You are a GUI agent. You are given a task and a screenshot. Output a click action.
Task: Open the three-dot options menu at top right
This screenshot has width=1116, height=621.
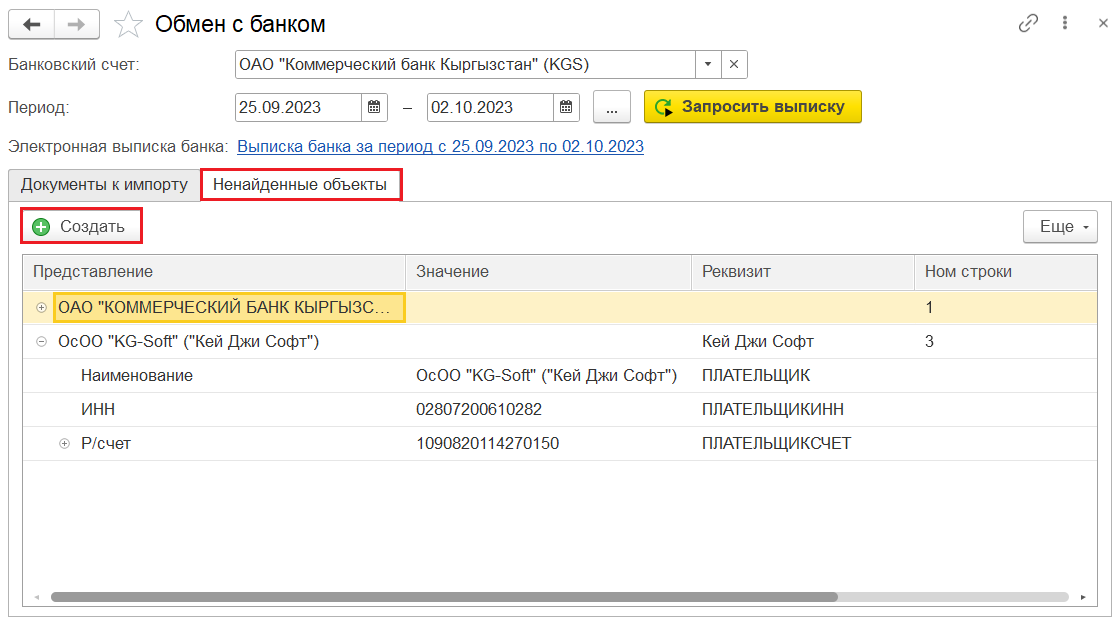tap(1066, 23)
